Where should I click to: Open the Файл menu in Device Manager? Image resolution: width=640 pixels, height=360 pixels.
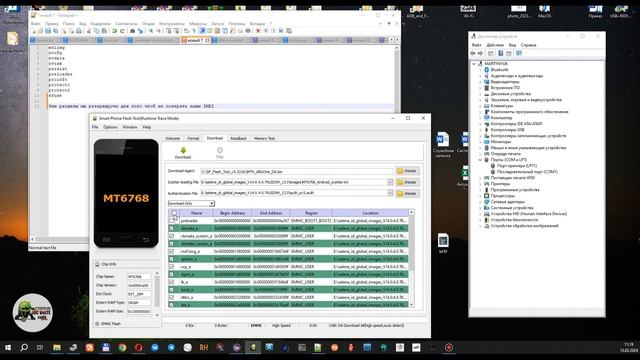(476, 45)
